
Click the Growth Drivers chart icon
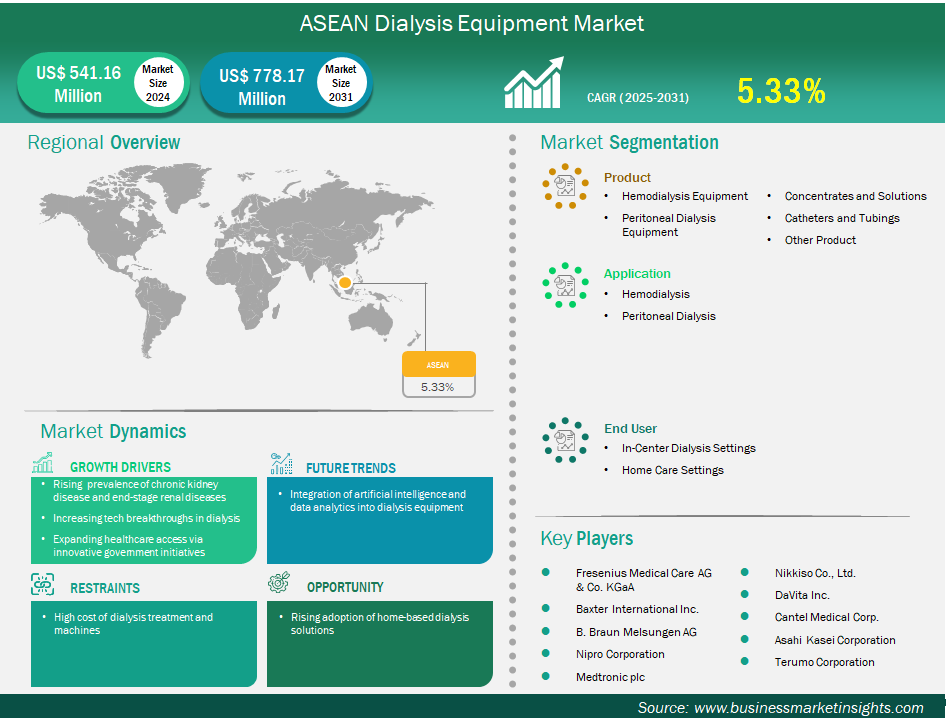[43, 462]
